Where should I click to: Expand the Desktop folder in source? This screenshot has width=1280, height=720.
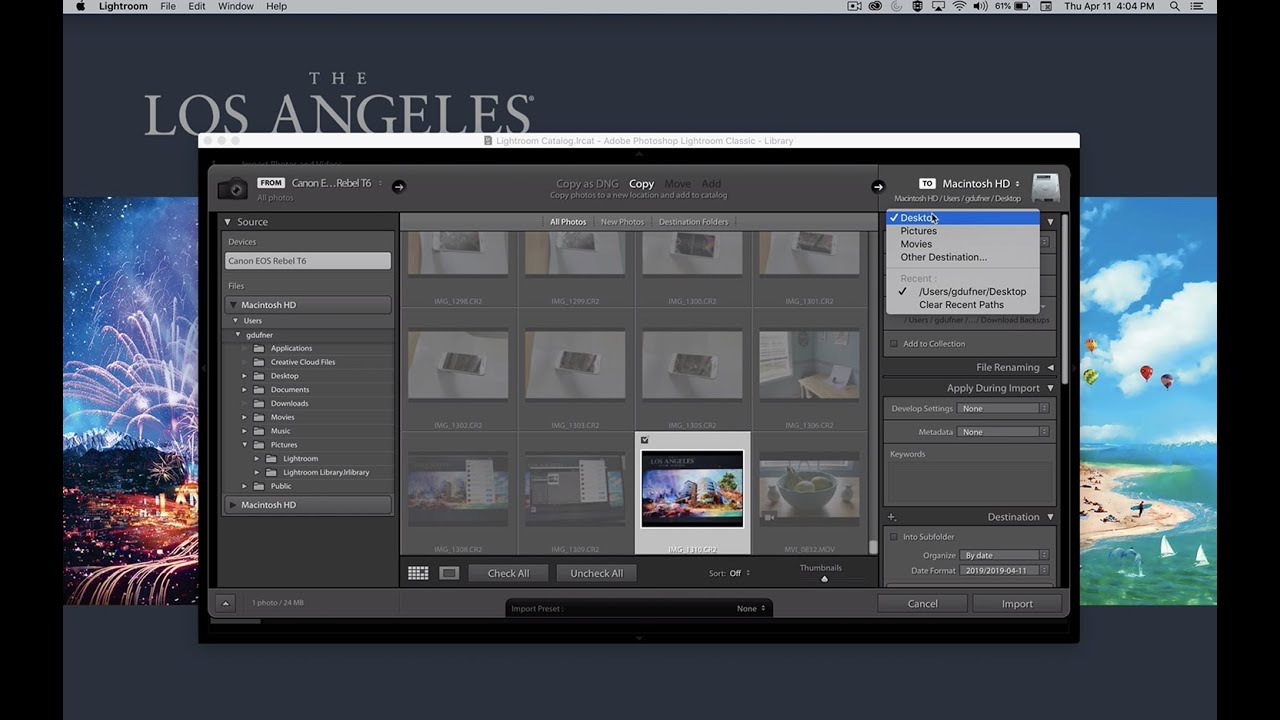click(x=245, y=376)
